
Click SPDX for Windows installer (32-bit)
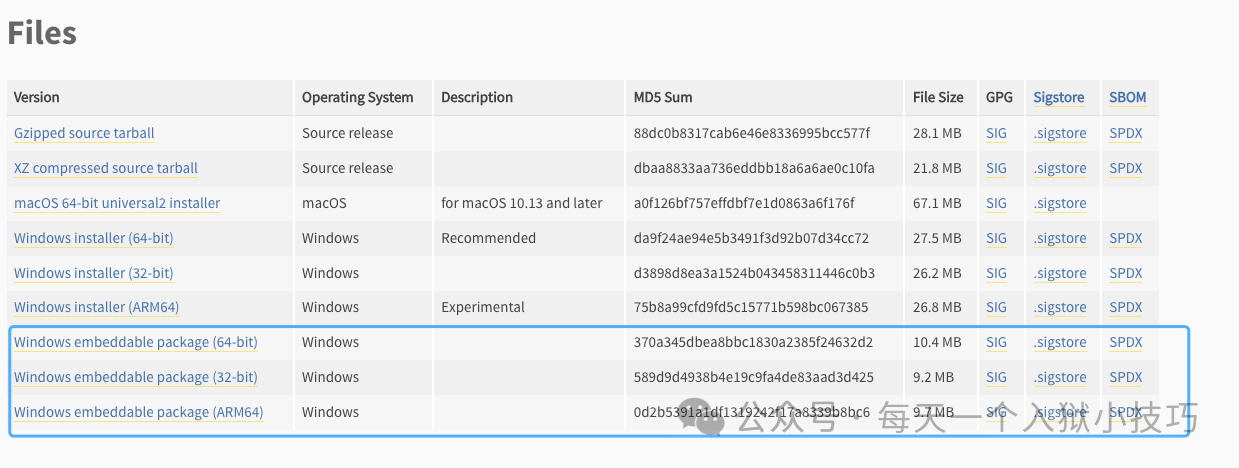[x=1125, y=273]
